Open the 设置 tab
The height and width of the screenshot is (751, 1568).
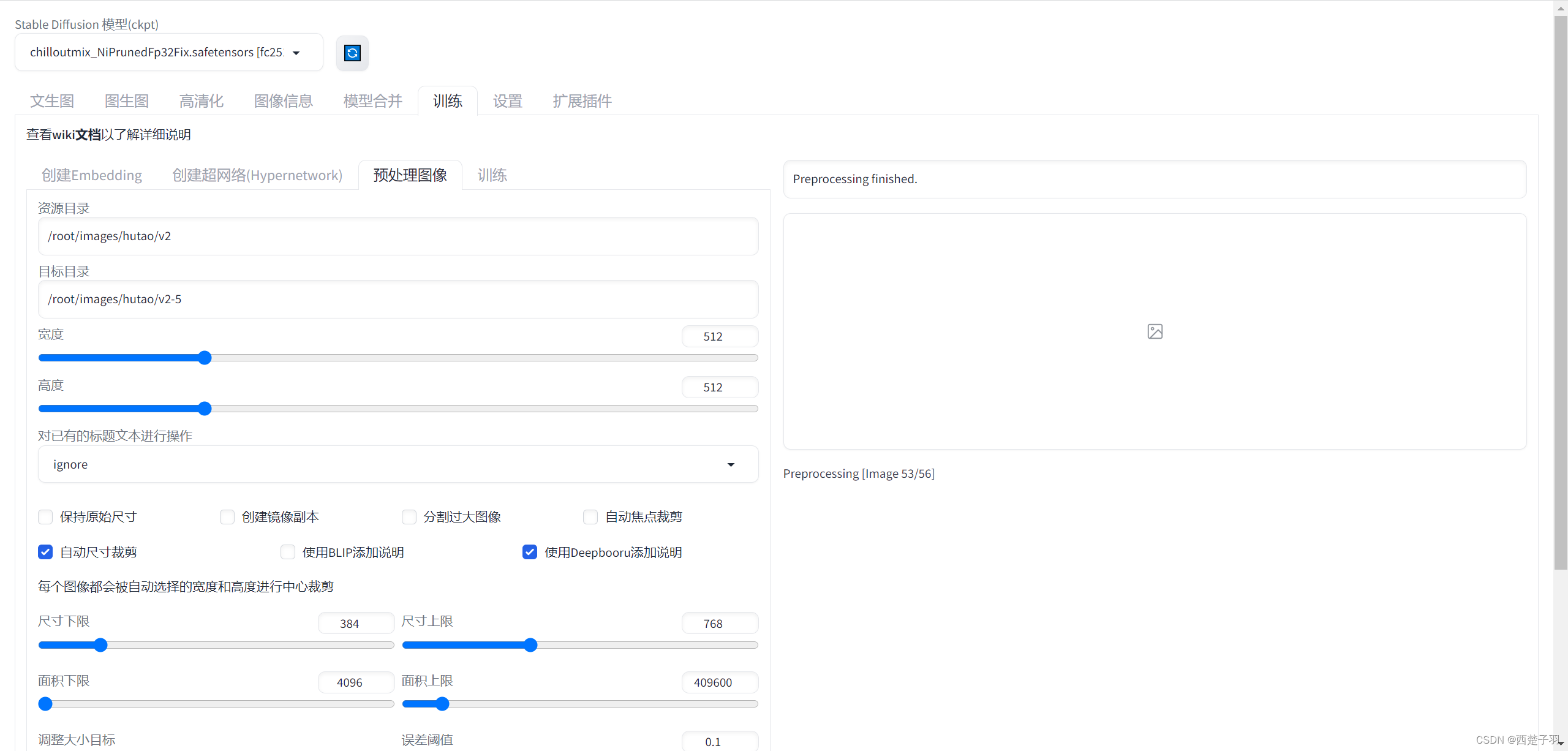(508, 101)
